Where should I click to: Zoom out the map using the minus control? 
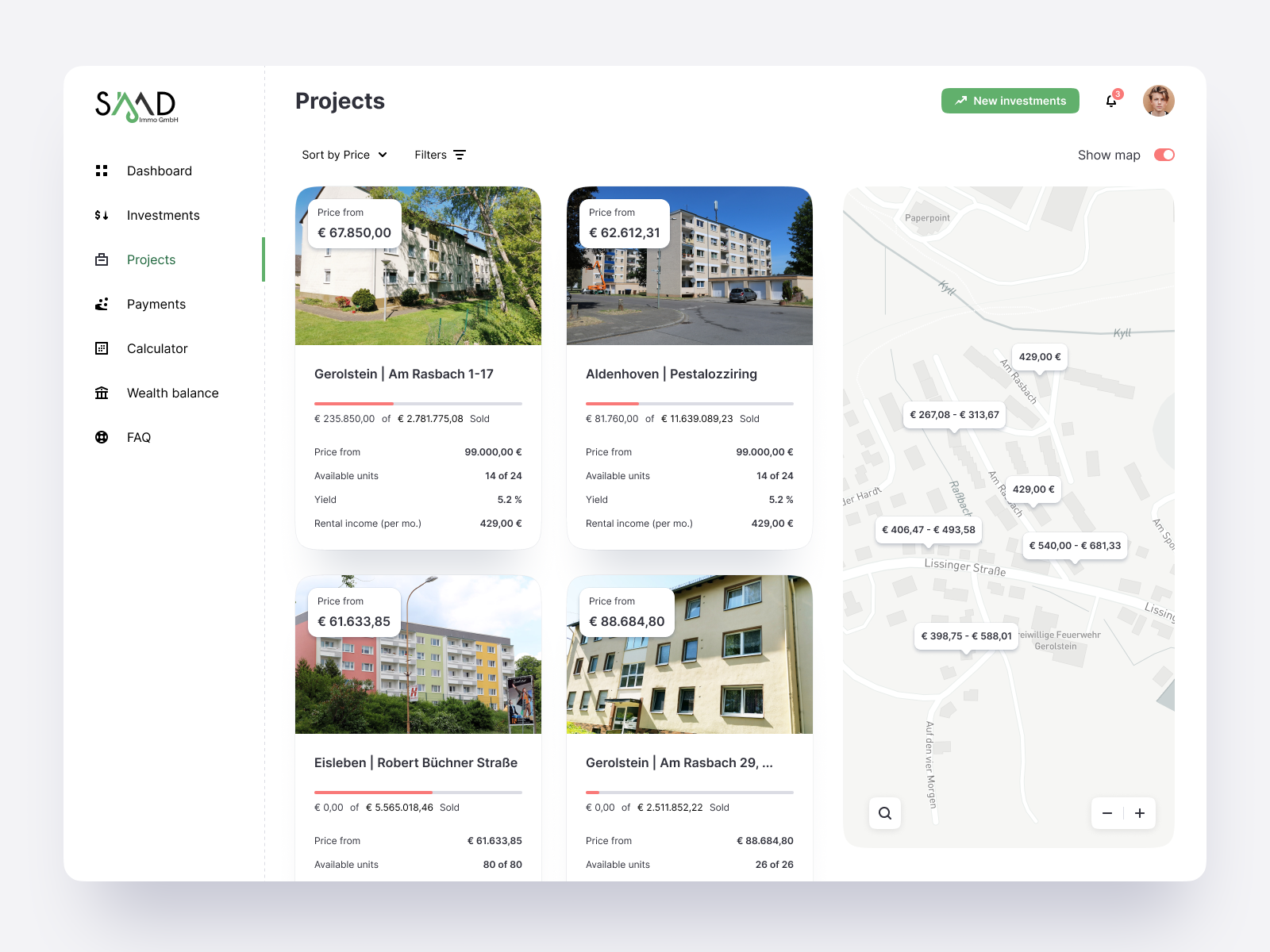tap(1108, 813)
